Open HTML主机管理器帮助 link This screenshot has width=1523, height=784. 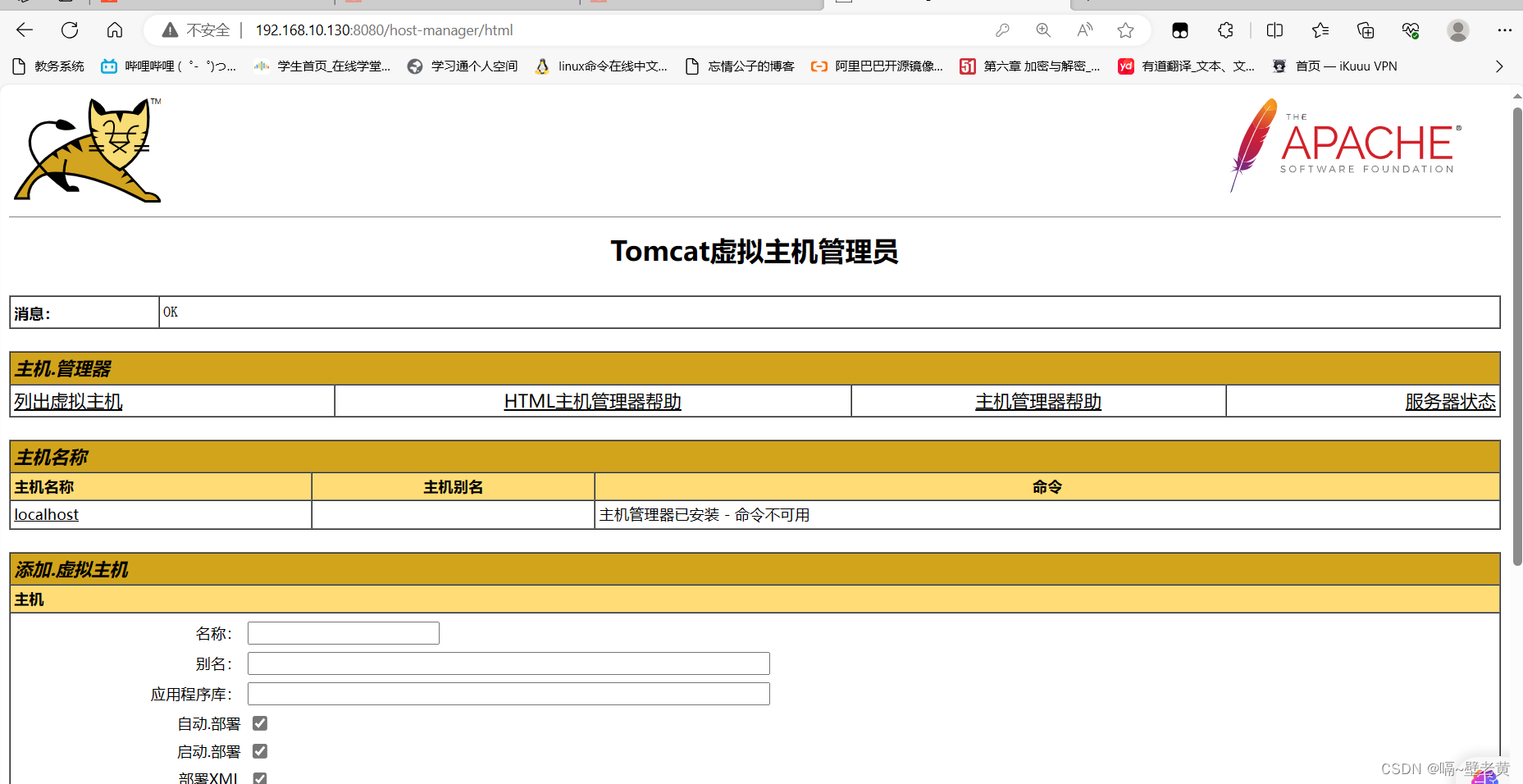(x=593, y=401)
